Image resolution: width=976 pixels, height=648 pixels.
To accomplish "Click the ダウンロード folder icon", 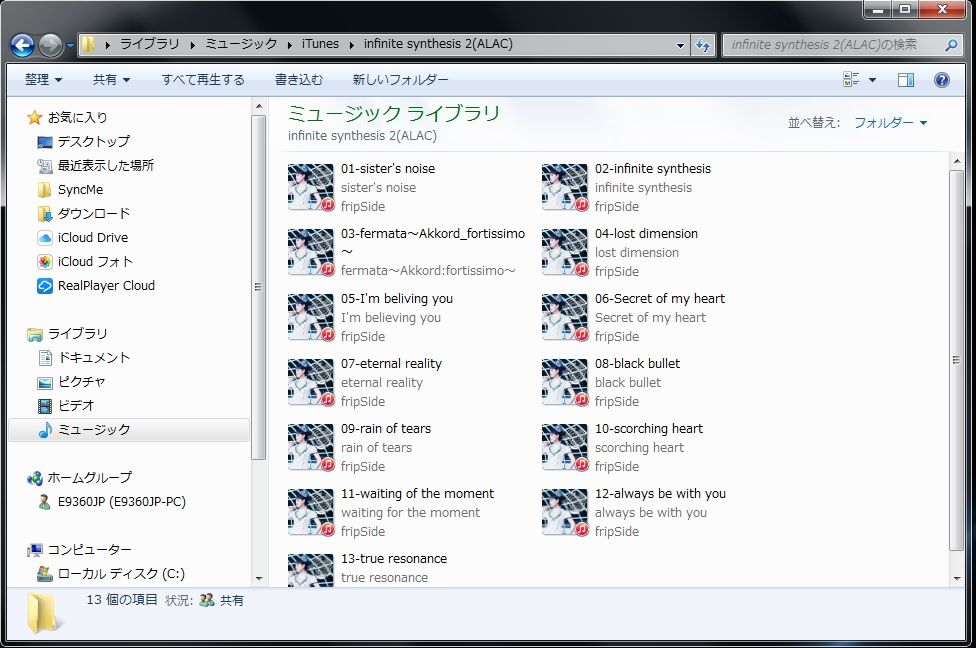I will (44, 214).
